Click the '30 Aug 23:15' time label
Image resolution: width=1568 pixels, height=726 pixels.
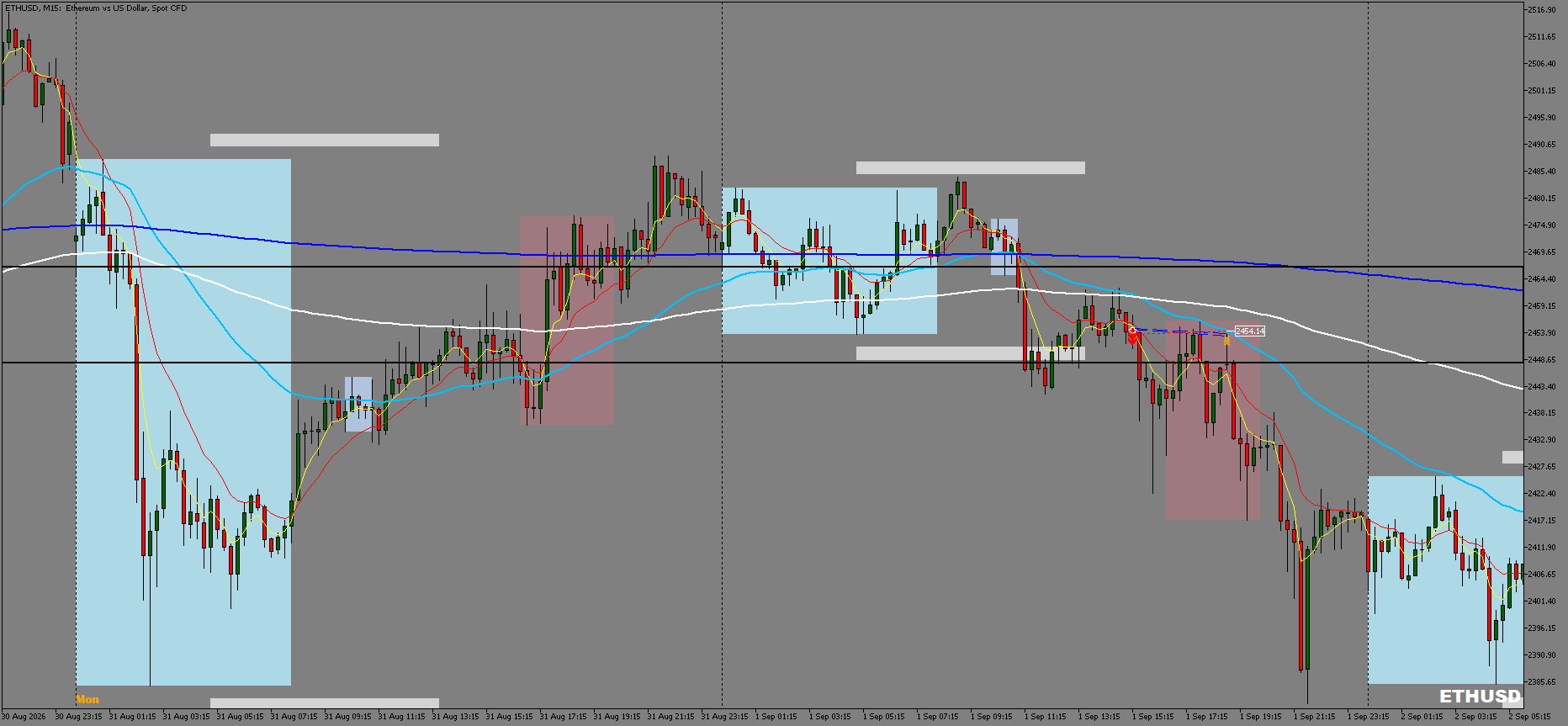coord(78,717)
